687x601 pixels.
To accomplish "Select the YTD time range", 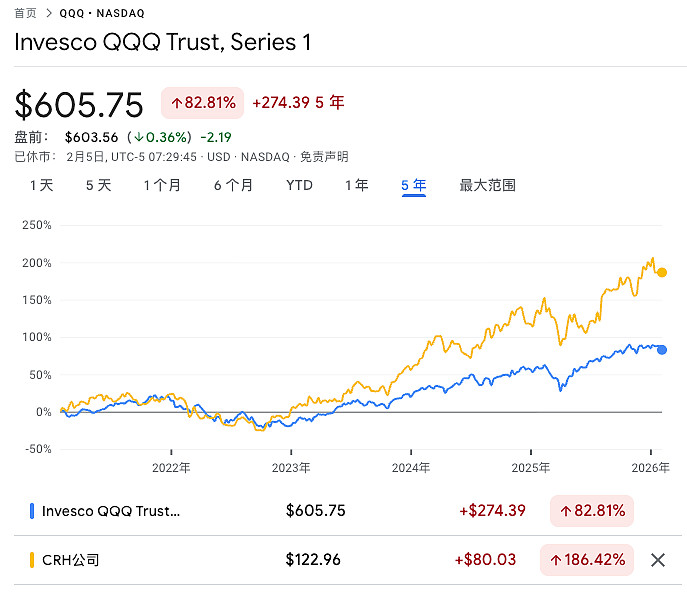I will (299, 185).
